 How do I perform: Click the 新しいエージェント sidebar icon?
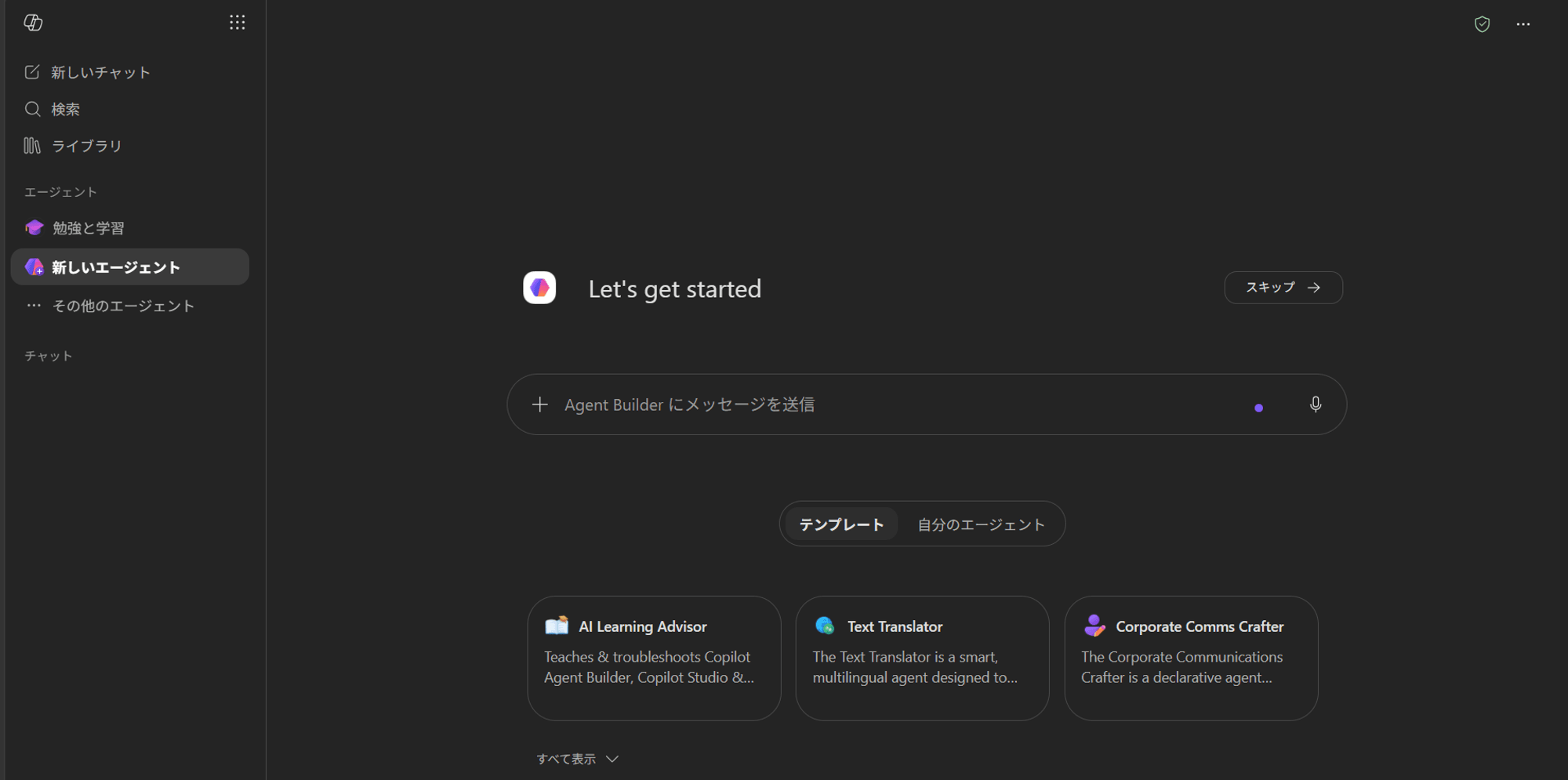coord(34,267)
